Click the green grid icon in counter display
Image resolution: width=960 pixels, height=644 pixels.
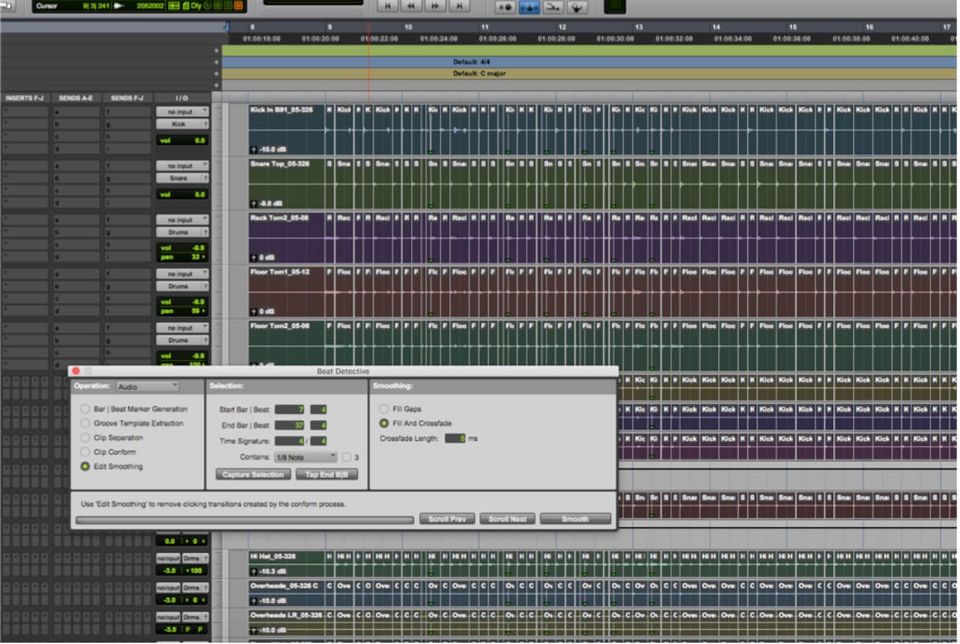point(174,6)
